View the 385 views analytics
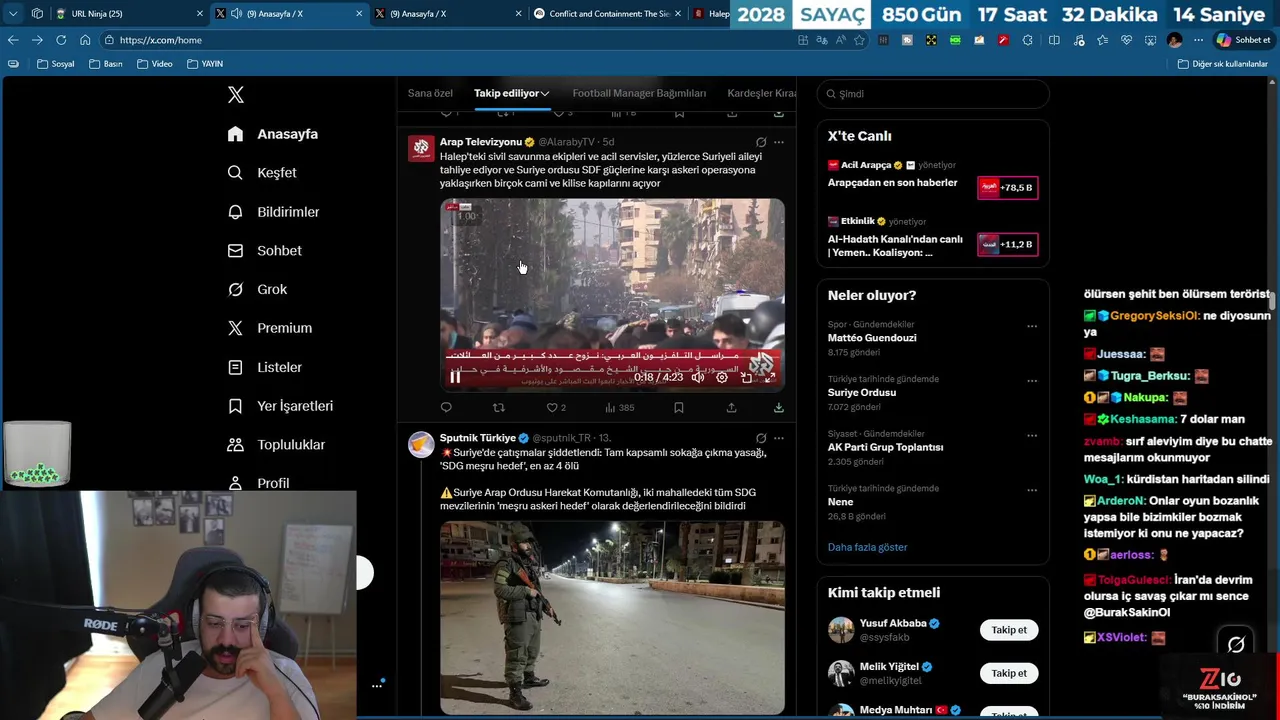The height and width of the screenshot is (720, 1280). (620, 408)
